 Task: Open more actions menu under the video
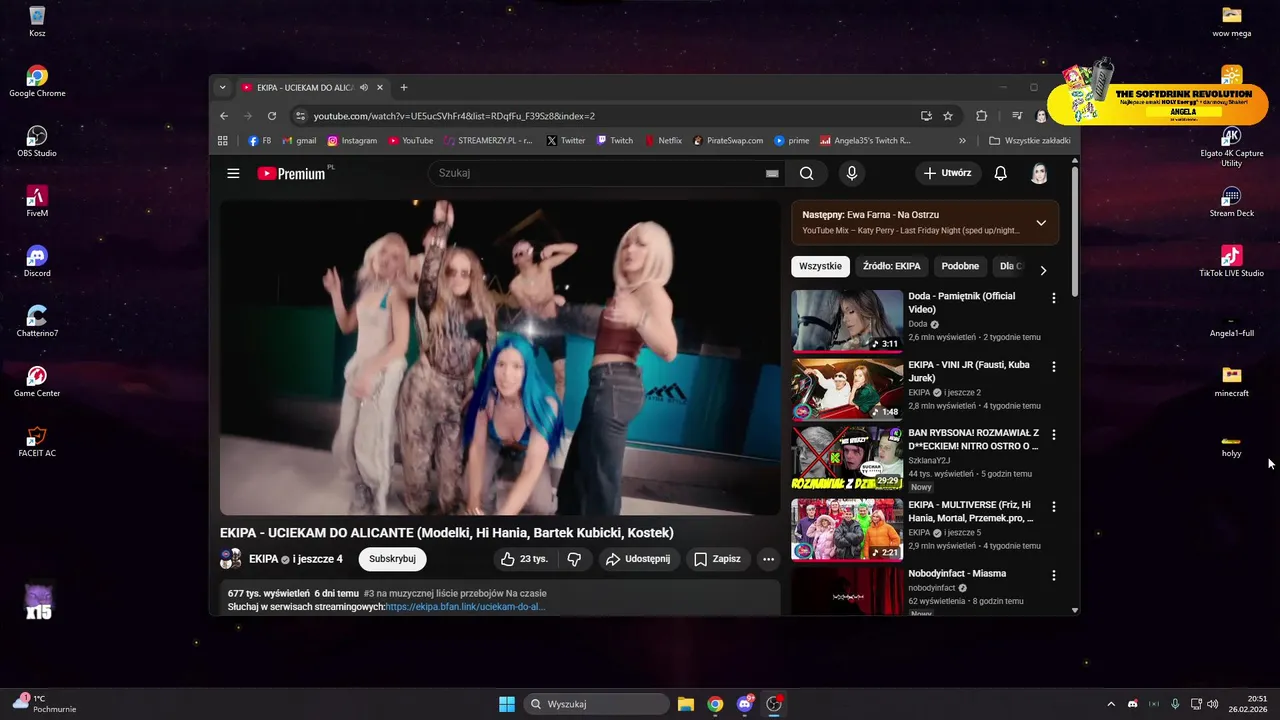pos(768,559)
